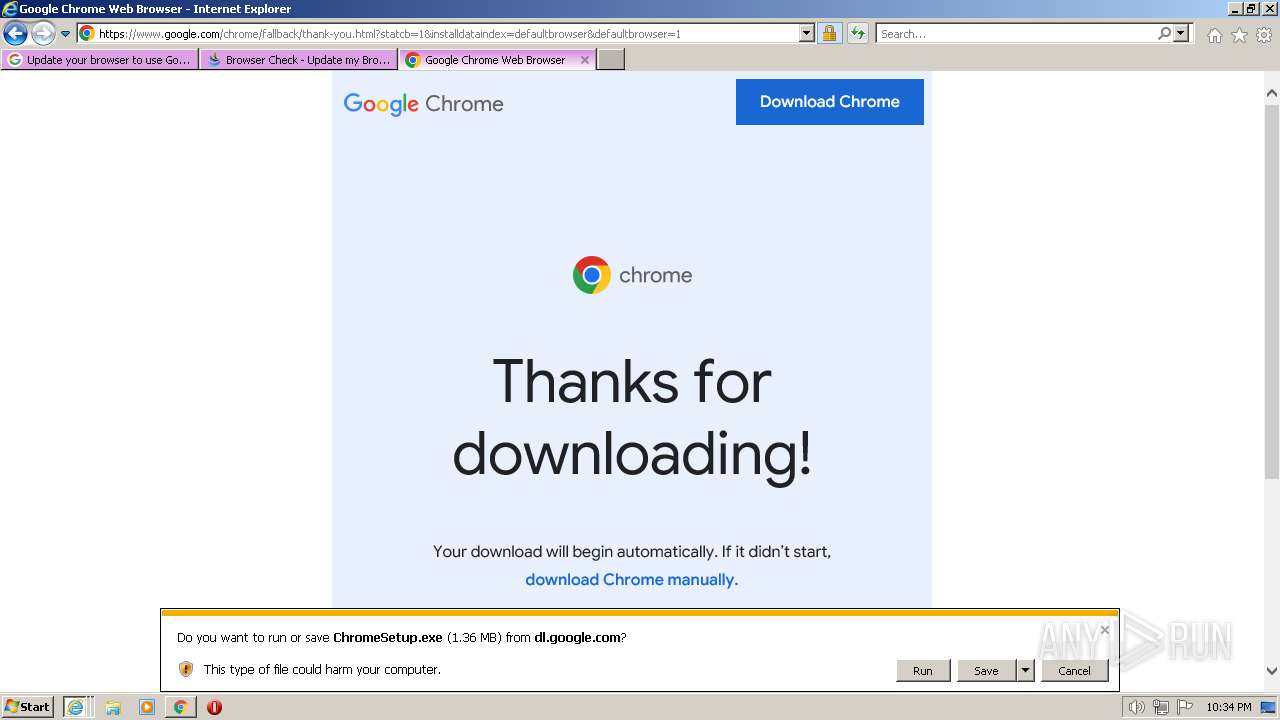The height and width of the screenshot is (720, 1280).
Task: Click the Show desktop tray icon
Action: (1269, 707)
